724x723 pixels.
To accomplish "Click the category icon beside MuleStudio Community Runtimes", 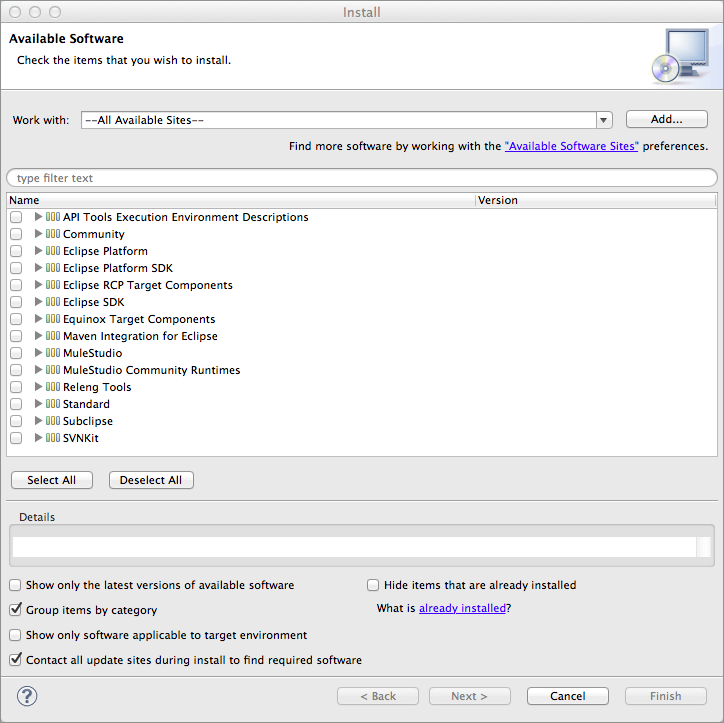I will point(53,369).
